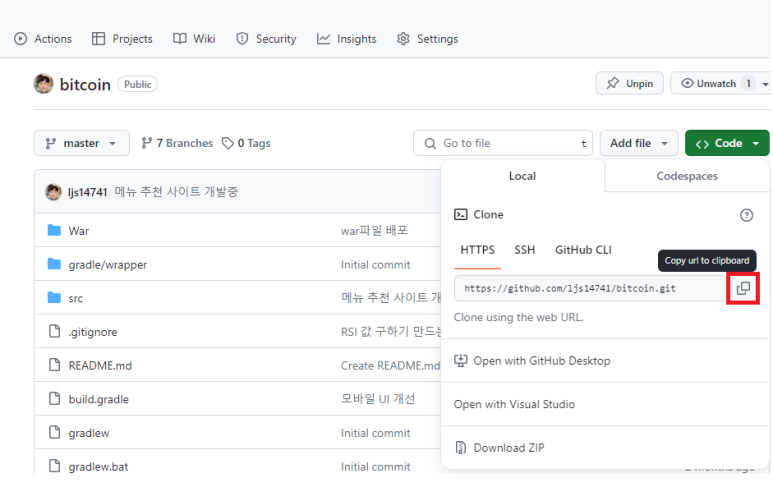Click the Actions play icon
This screenshot has width=773, height=487.
click(20, 38)
